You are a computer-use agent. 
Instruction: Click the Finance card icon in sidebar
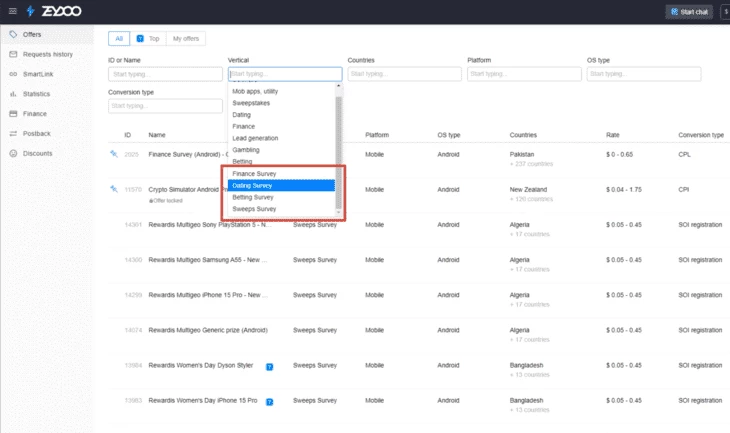13,114
